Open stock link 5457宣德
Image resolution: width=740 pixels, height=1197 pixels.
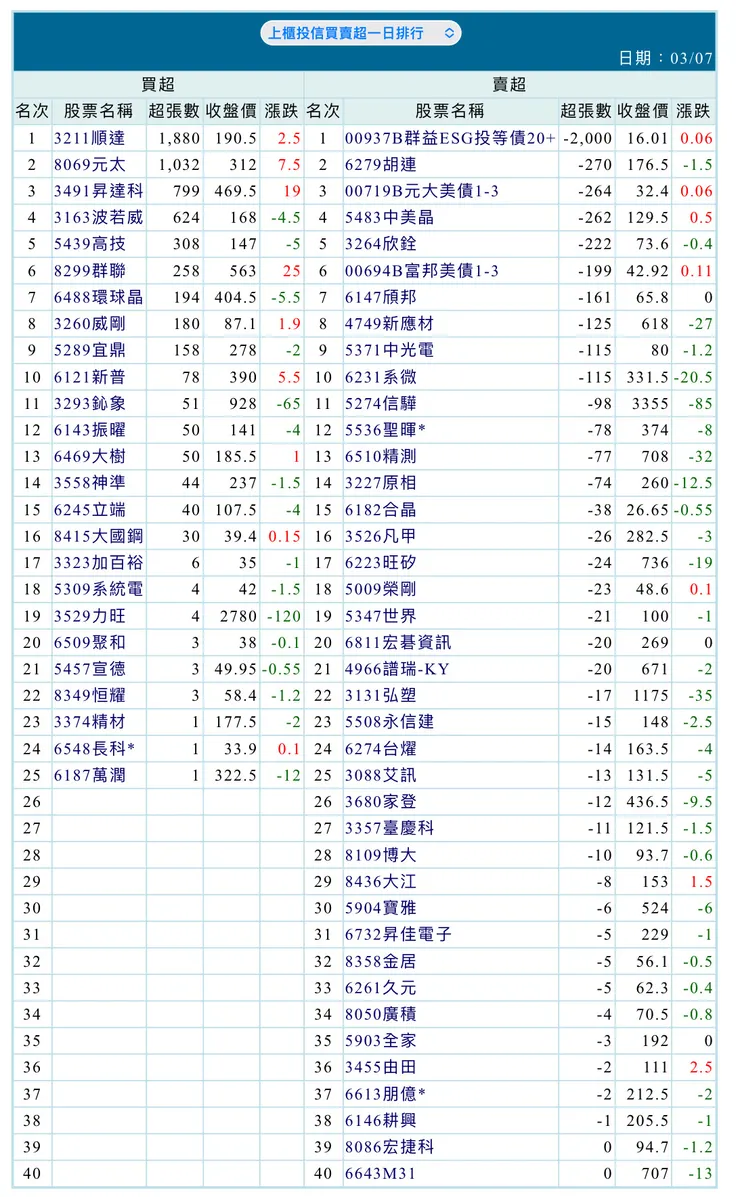[89, 669]
